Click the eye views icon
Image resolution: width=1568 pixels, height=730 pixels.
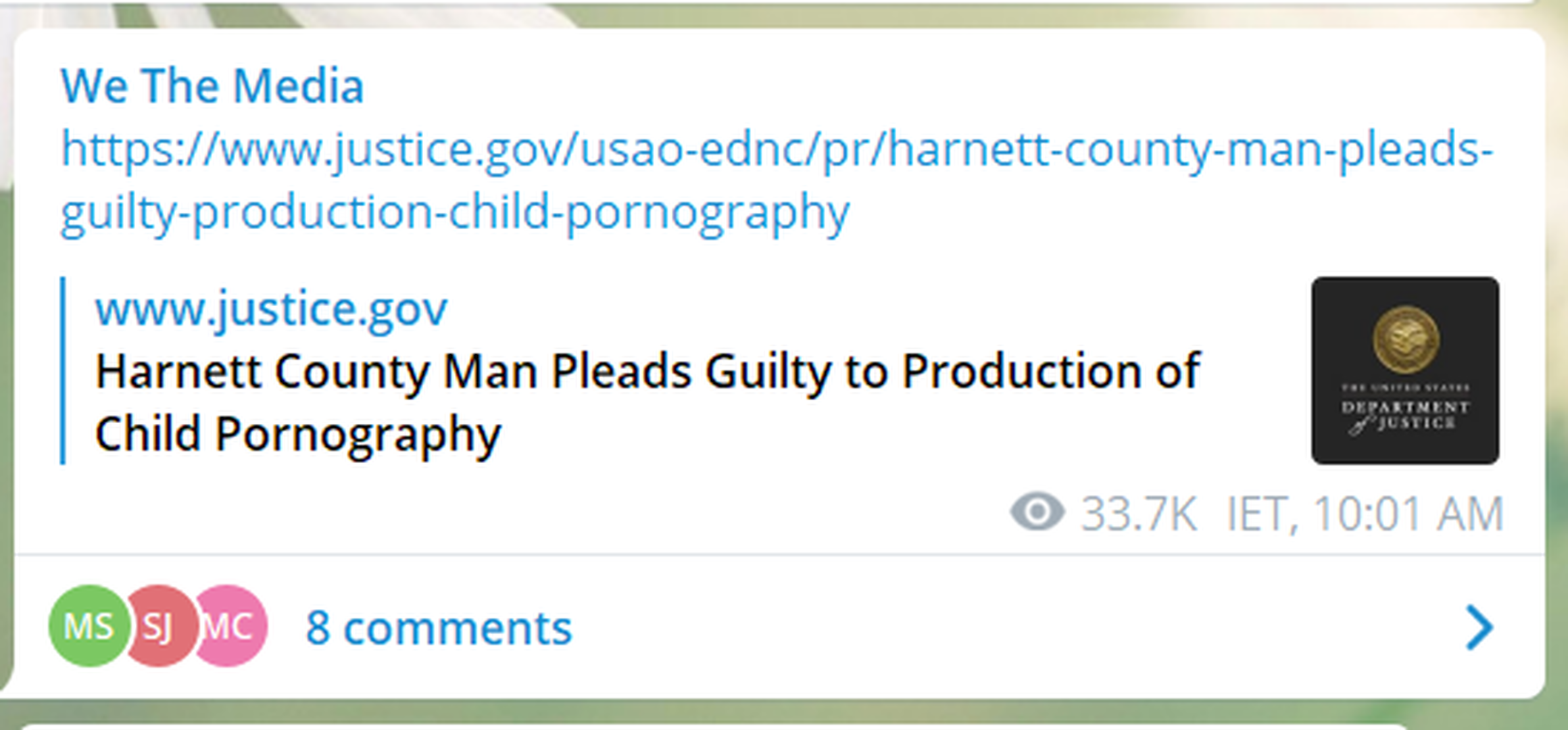click(1037, 512)
